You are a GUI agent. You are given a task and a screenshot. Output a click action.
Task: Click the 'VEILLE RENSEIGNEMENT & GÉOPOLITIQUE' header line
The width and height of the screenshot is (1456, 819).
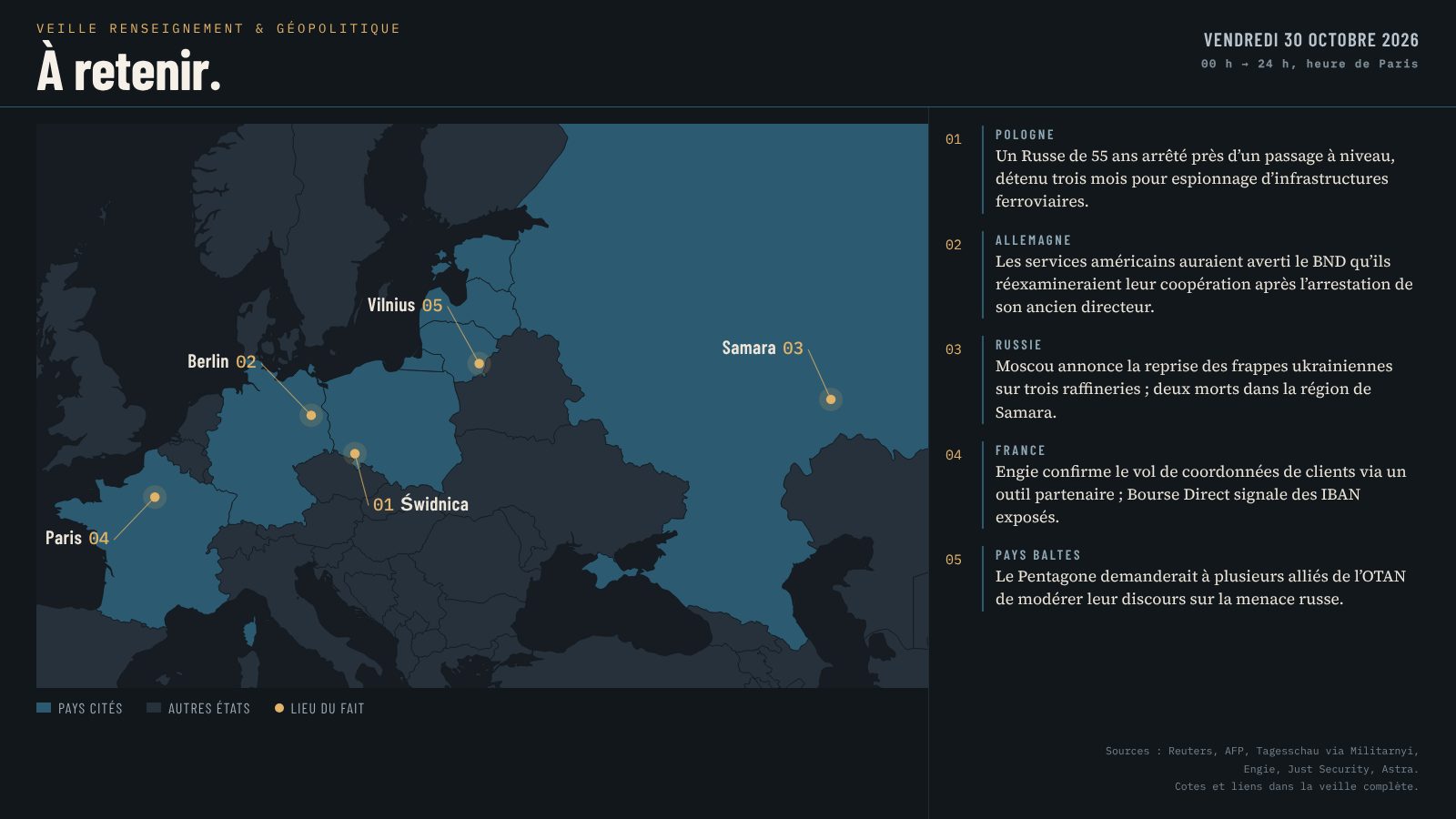[x=218, y=28]
